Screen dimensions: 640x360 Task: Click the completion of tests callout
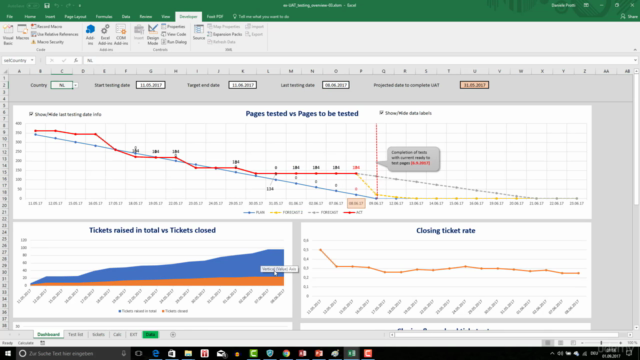(x=412, y=158)
